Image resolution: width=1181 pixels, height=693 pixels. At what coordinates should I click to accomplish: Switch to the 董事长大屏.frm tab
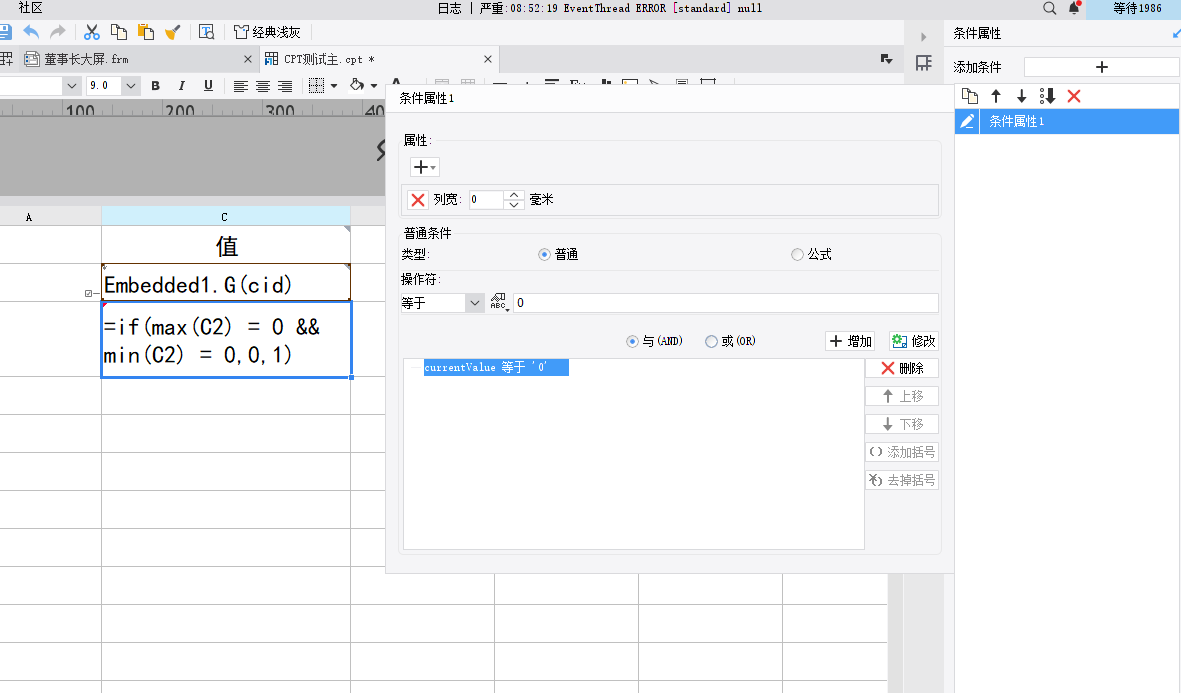85,59
